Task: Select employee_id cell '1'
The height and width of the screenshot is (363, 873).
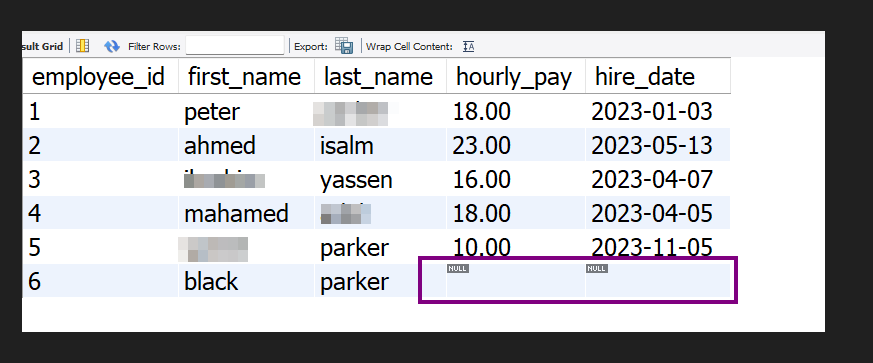Action: [100, 111]
